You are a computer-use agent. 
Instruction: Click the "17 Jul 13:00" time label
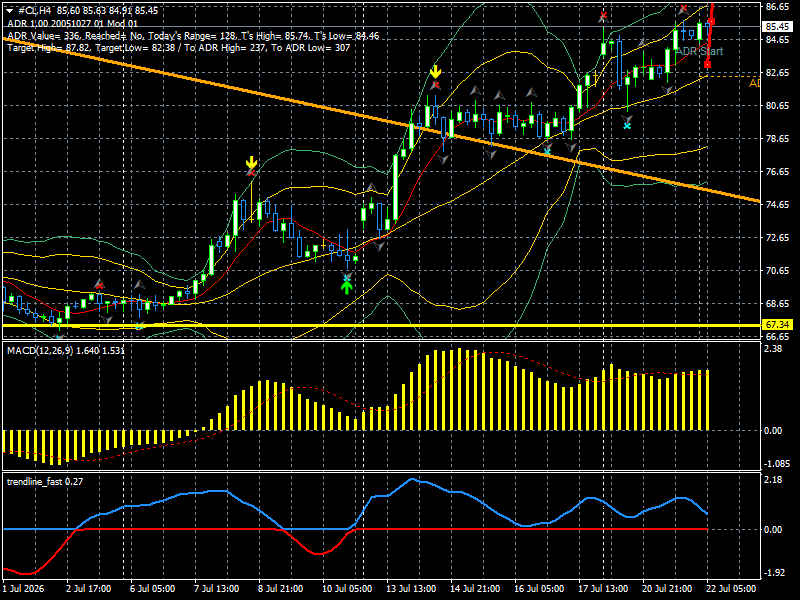tap(603, 589)
